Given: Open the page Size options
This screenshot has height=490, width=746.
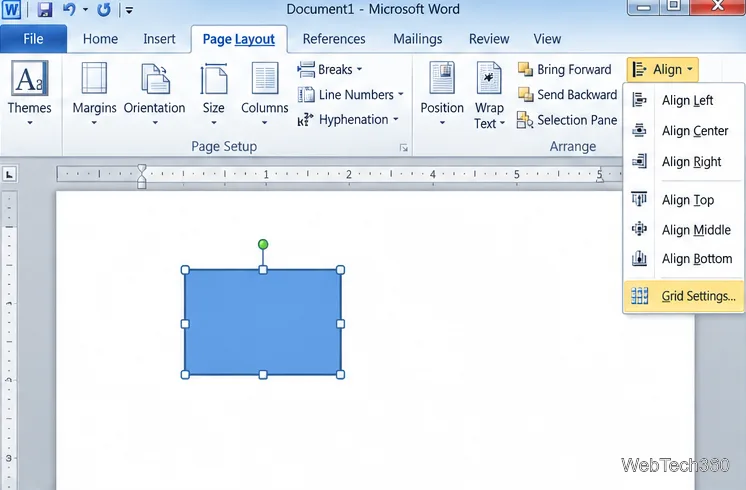Looking at the screenshot, I should (x=214, y=93).
